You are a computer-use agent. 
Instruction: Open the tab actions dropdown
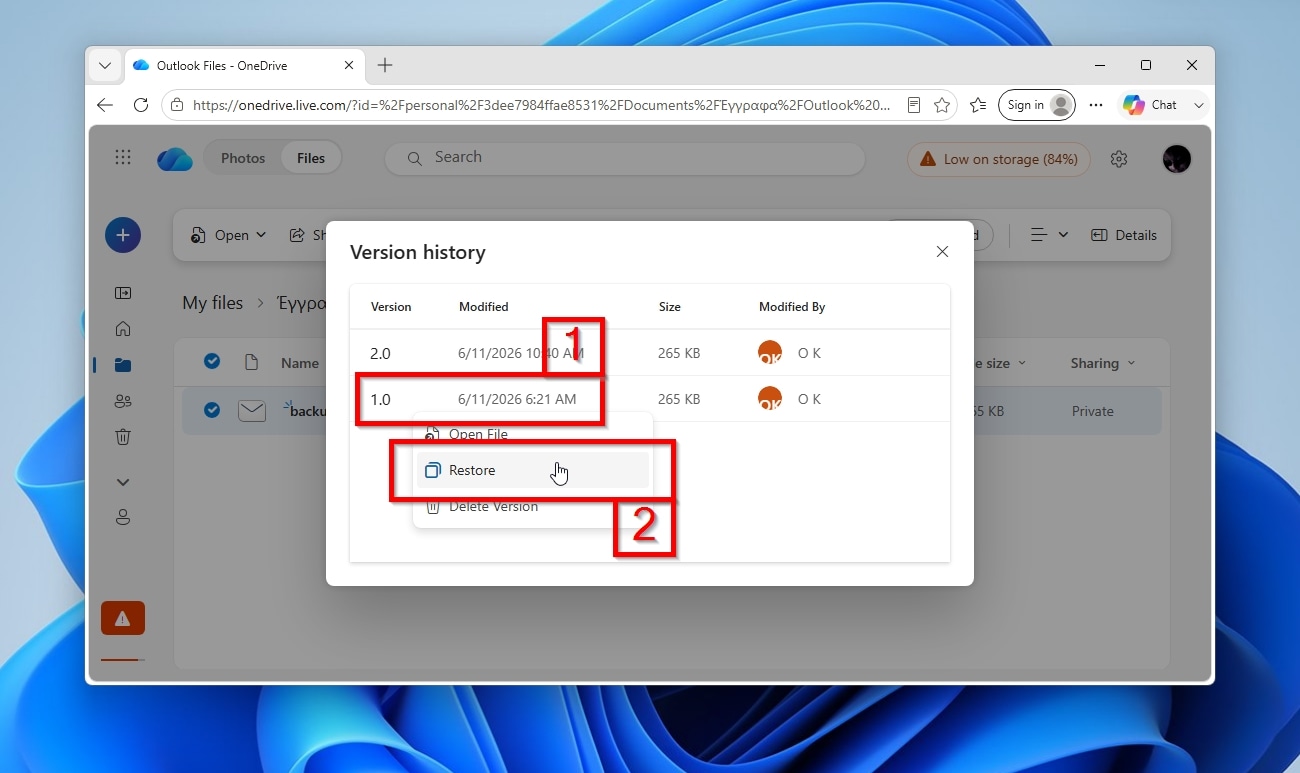(104, 65)
